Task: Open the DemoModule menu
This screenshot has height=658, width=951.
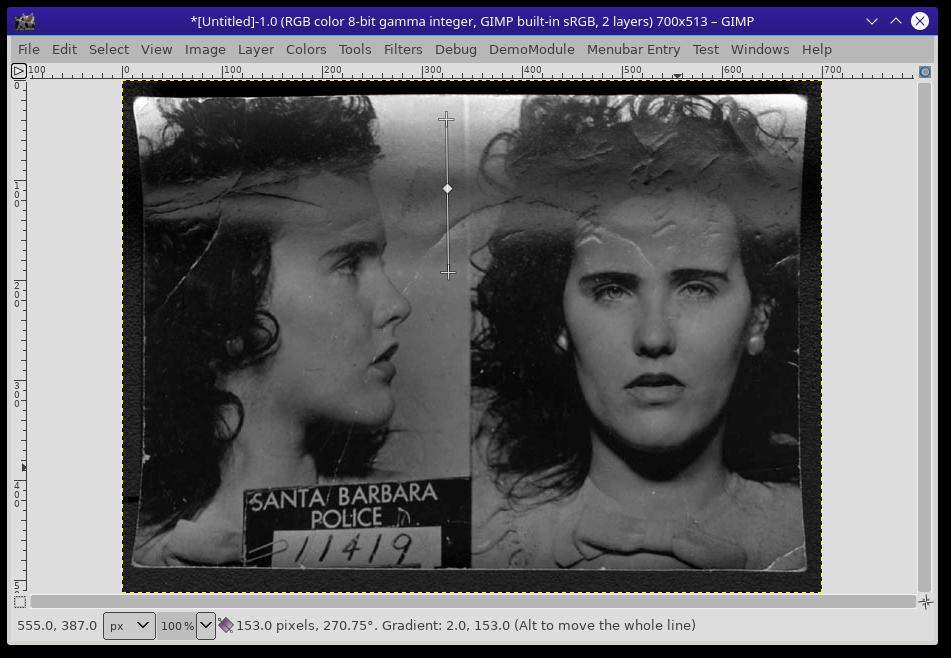Action: click(531, 50)
